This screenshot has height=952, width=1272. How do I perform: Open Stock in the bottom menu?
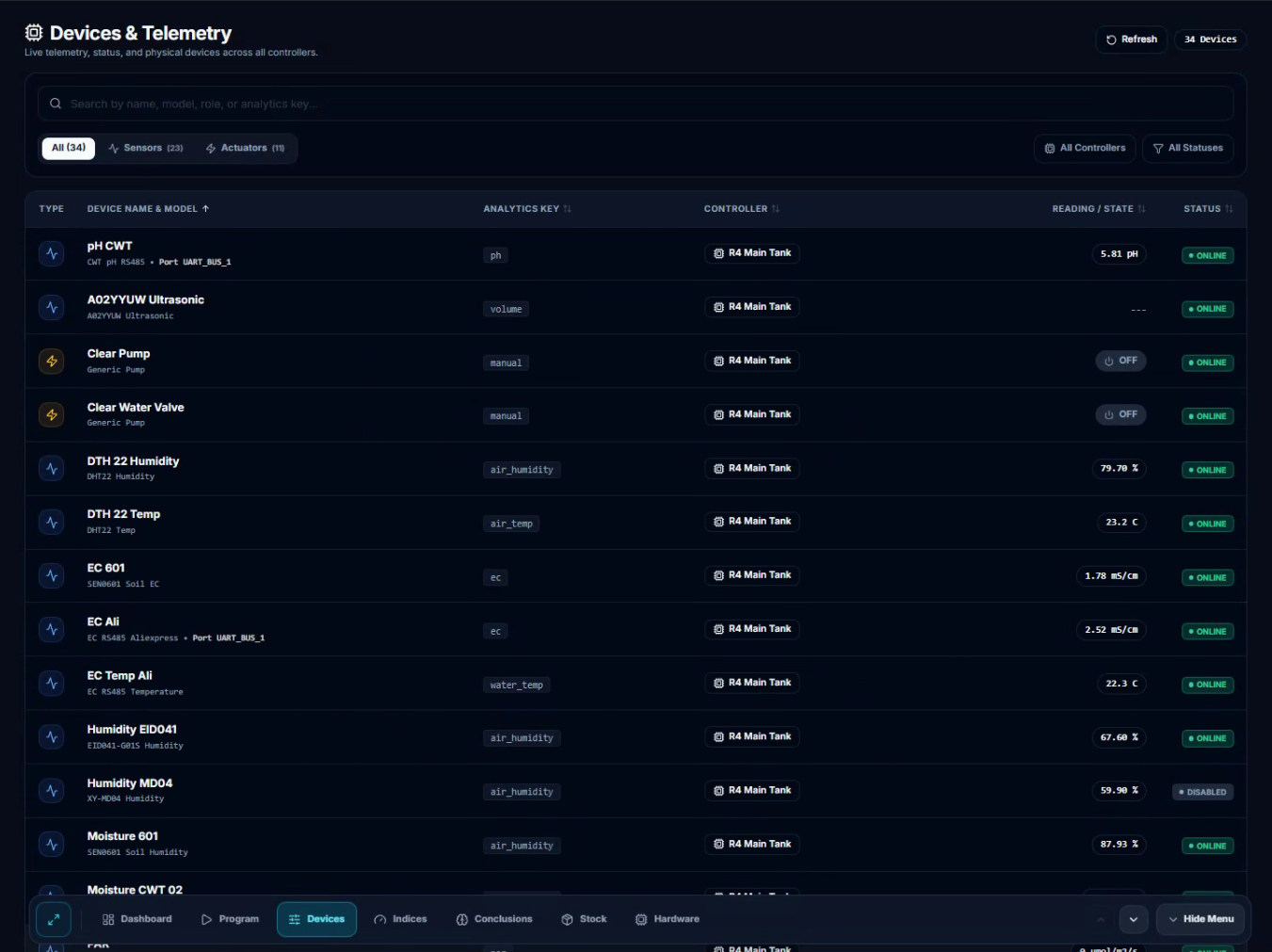click(x=584, y=919)
